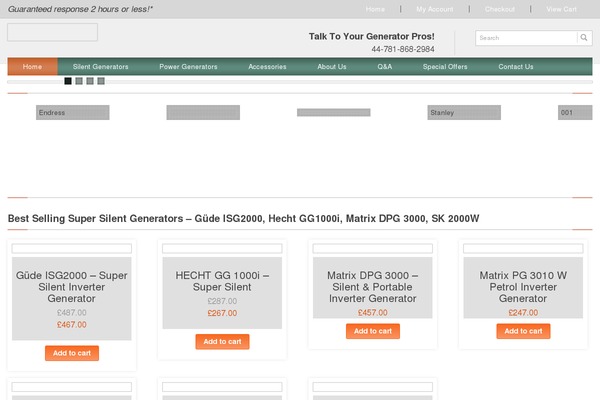Open Special Offers menu item
The width and height of the screenshot is (600, 400).
445,67
